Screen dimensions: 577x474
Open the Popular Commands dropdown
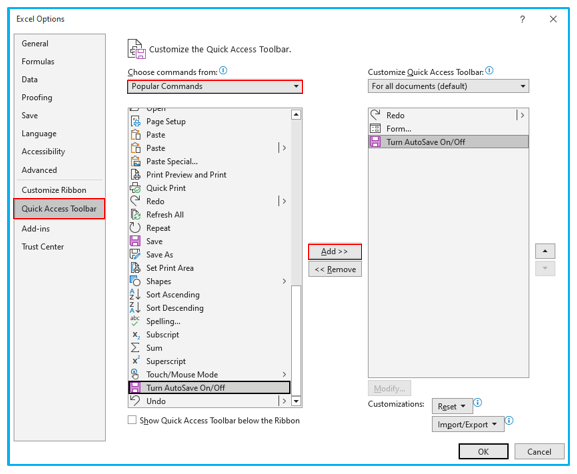215,86
